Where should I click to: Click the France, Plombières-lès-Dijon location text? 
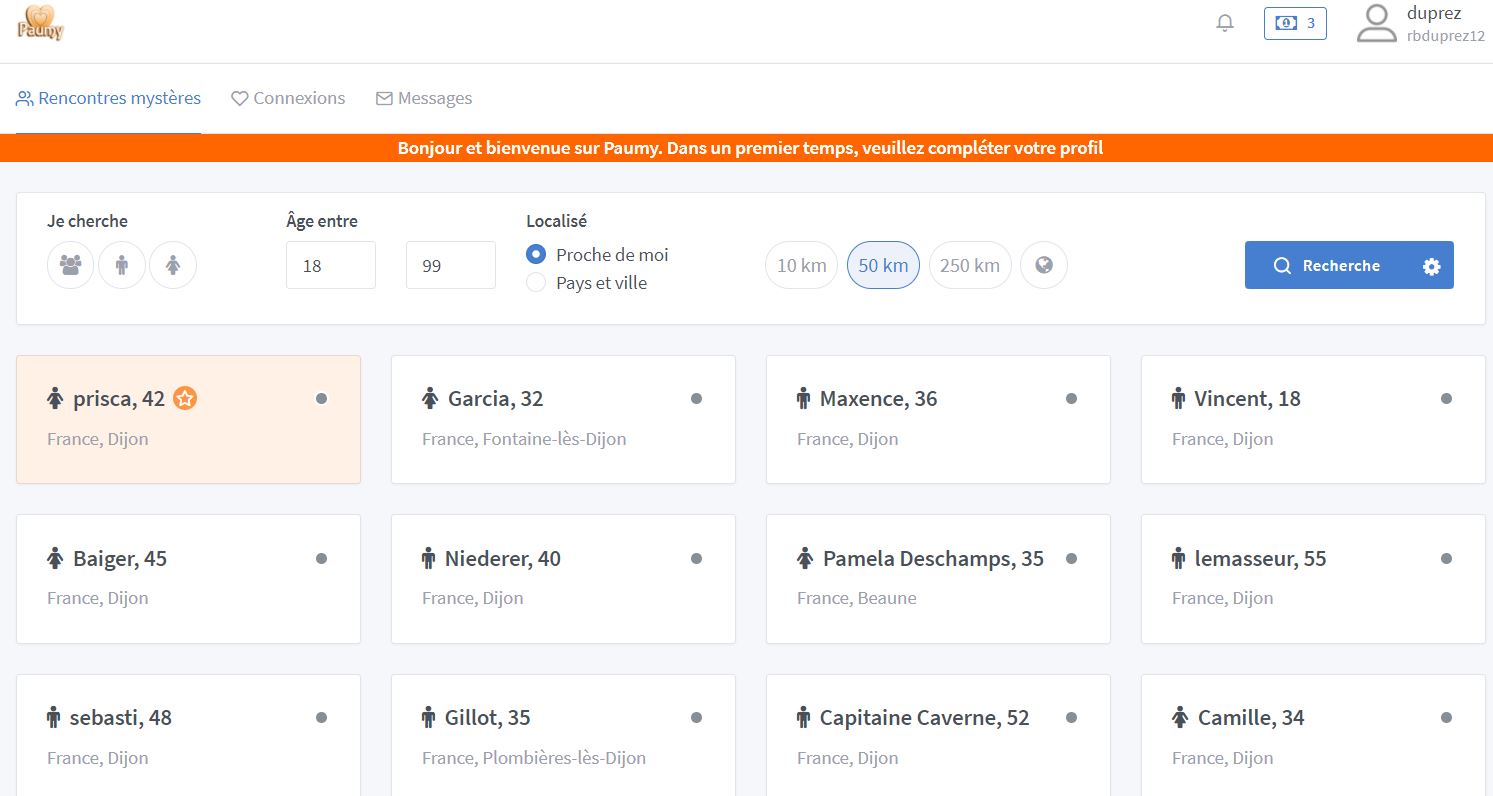coord(534,758)
